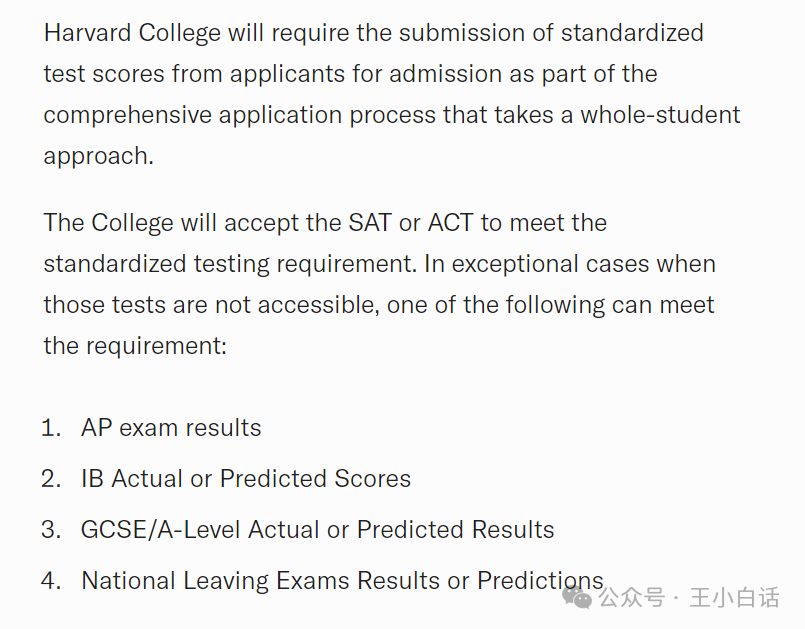This screenshot has width=805, height=629.
Task: Click the list number 3.
Action: click(51, 529)
